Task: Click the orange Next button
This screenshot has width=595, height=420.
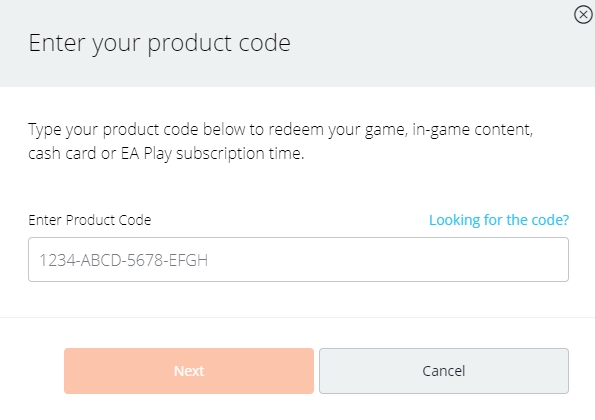Action: point(189,371)
